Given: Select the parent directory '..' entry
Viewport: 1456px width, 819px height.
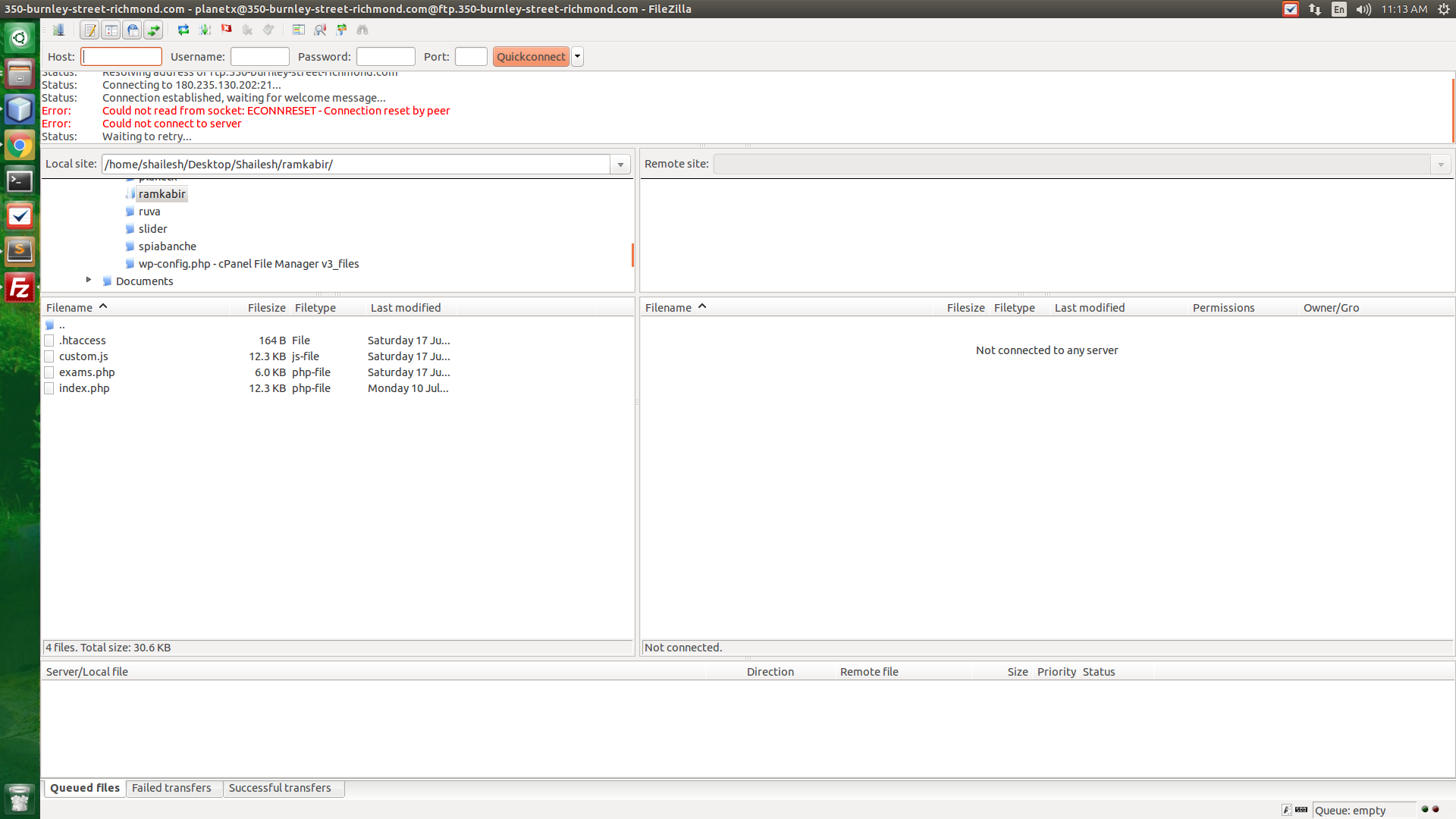Looking at the screenshot, I should [61, 325].
